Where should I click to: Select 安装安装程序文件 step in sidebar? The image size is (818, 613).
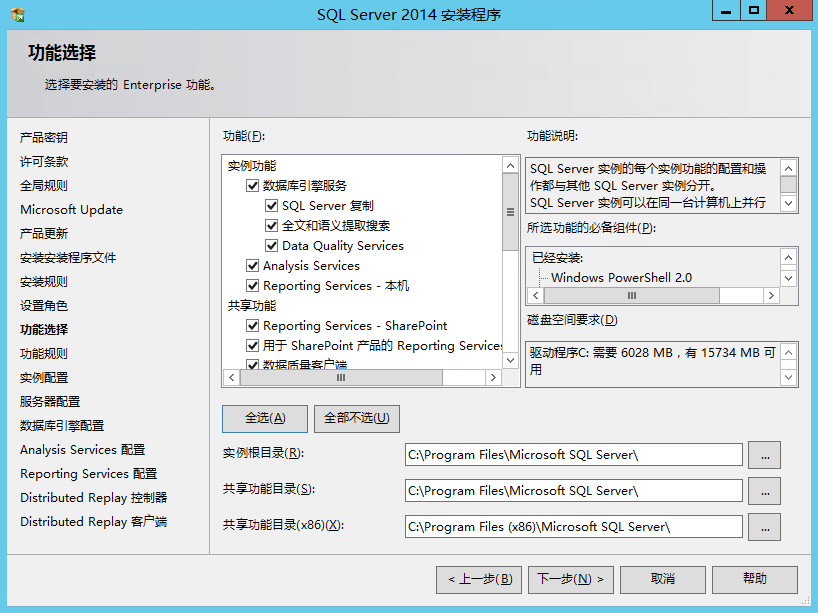pos(68,257)
